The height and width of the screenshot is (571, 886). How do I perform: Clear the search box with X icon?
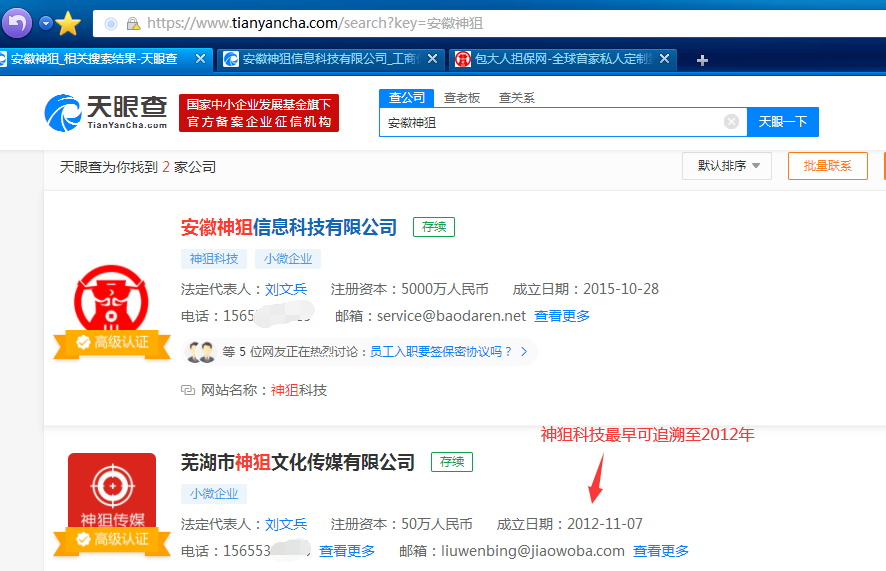point(731,122)
